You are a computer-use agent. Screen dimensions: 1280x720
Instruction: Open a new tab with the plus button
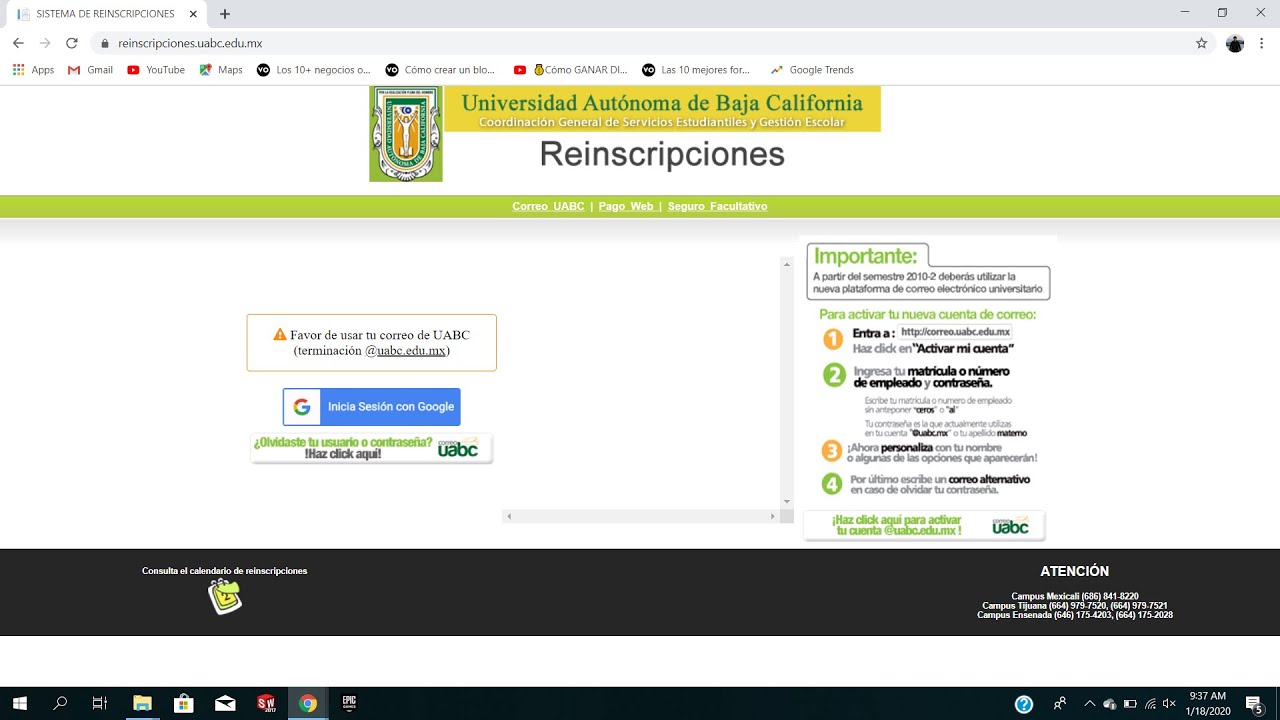[225, 14]
